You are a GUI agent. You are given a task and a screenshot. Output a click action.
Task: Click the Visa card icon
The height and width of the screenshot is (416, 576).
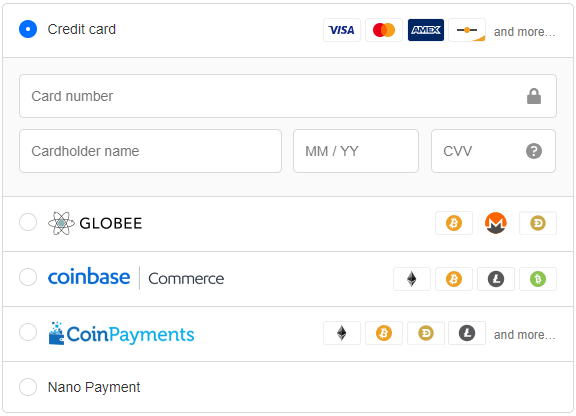[x=342, y=30]
